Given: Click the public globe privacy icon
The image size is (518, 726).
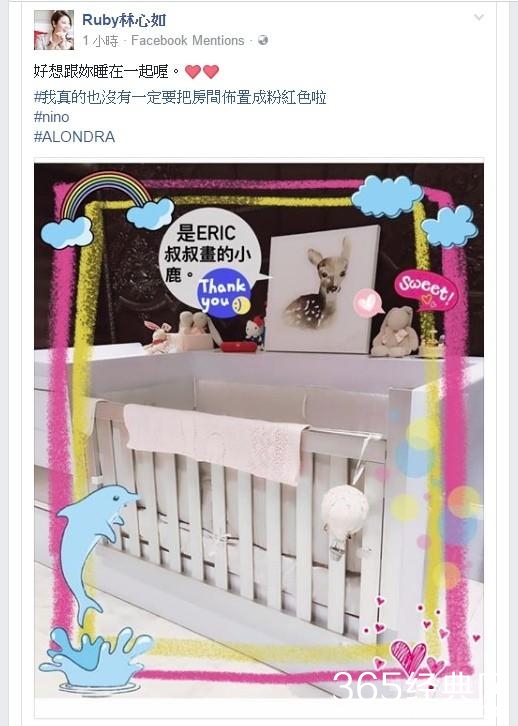Looking at the screenshot, I should click(263, 40).
